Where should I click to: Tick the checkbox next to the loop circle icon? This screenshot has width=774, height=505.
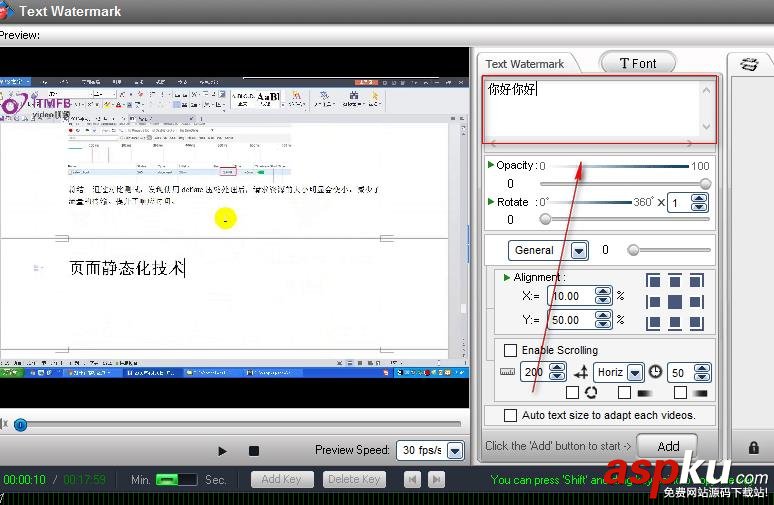pyautogui.click(x=572, y=392)
